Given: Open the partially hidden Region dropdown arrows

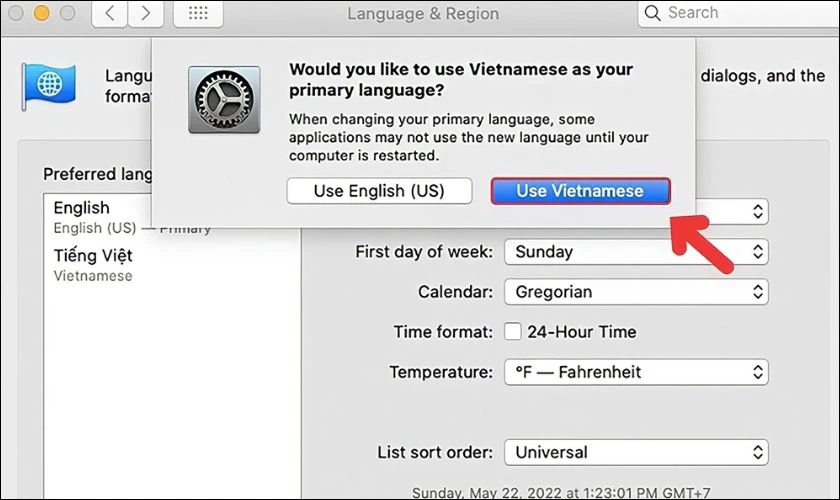Looking at the screenshot, I should pos(758,212).
